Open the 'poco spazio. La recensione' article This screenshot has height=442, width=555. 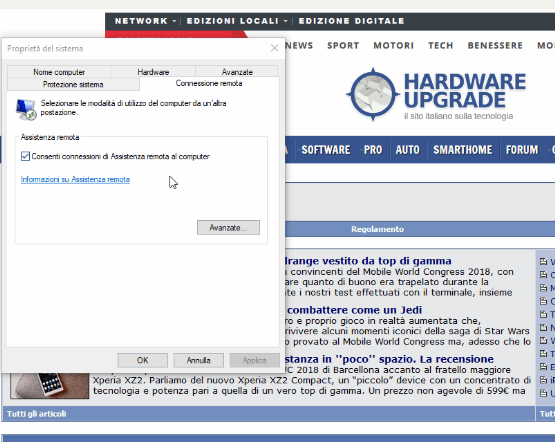389,359
